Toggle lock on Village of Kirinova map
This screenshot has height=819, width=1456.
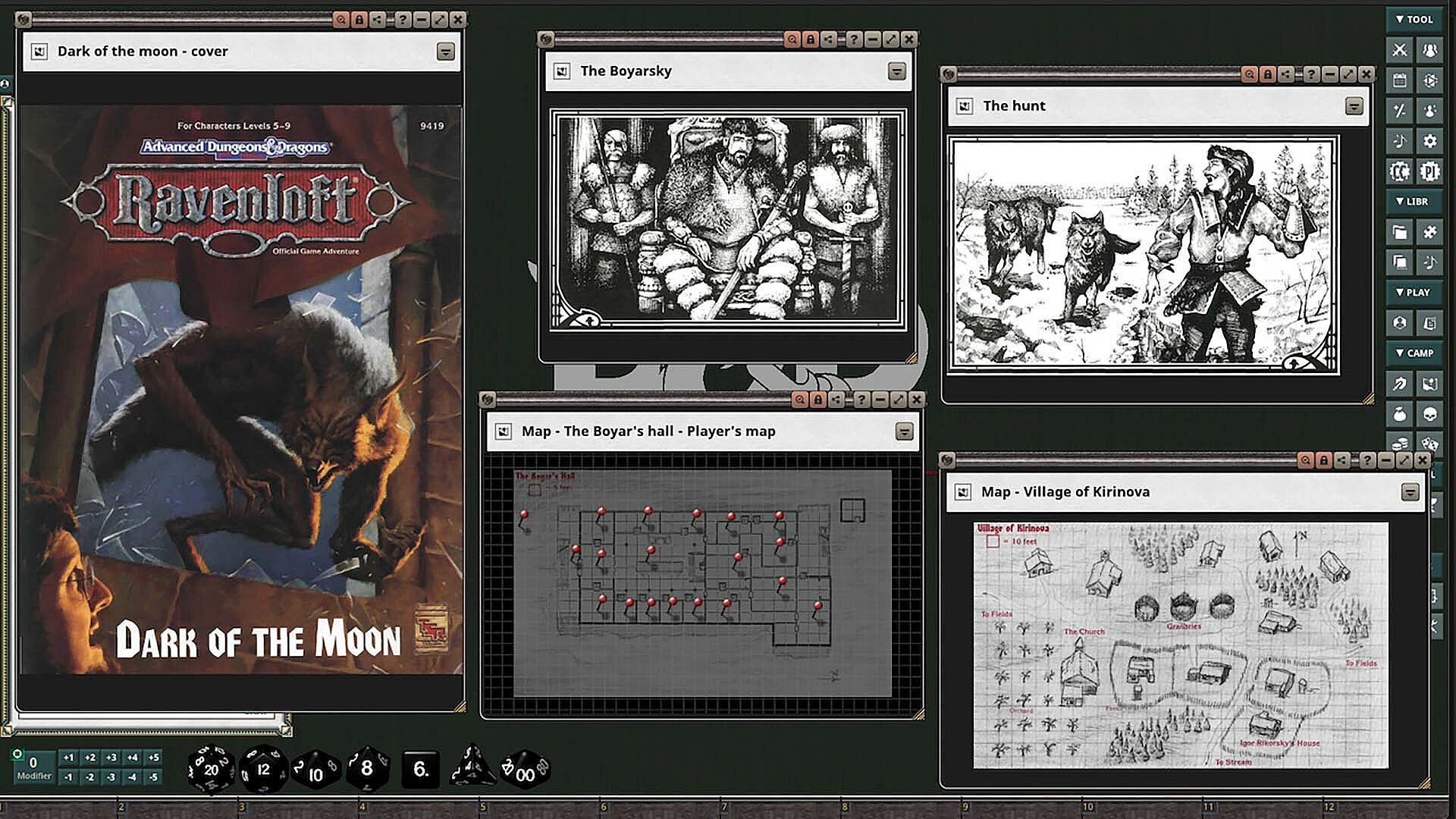pyautogui.click(x=1324, y=460)
